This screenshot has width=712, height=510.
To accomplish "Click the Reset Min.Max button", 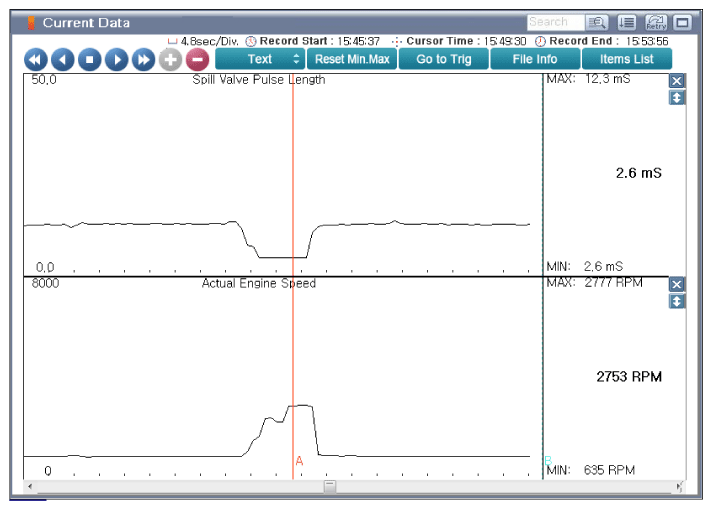I will [x=352, y=59].
